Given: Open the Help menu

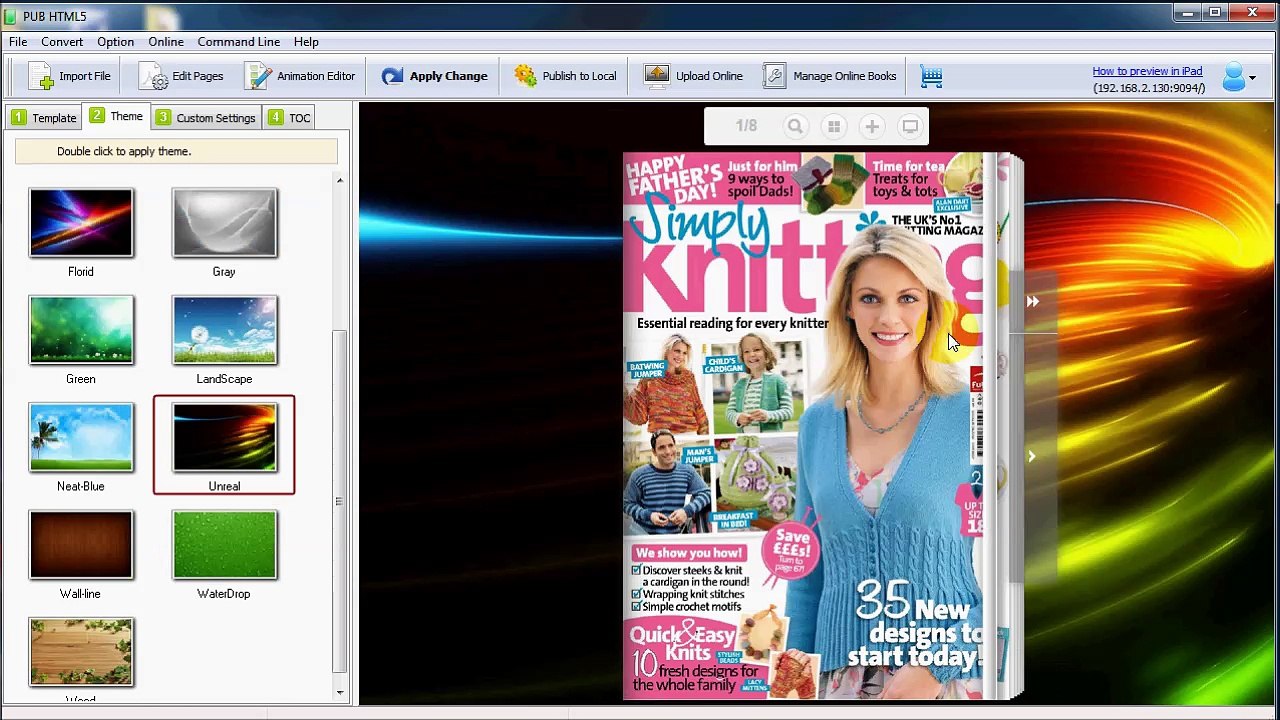Looking at the screenshot, I should 306,42.
